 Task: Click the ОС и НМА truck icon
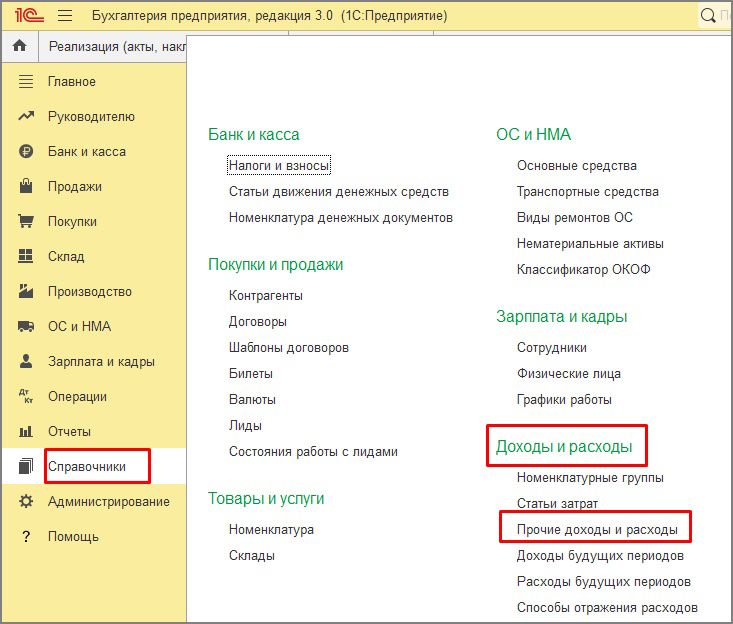tap(26, 326)
